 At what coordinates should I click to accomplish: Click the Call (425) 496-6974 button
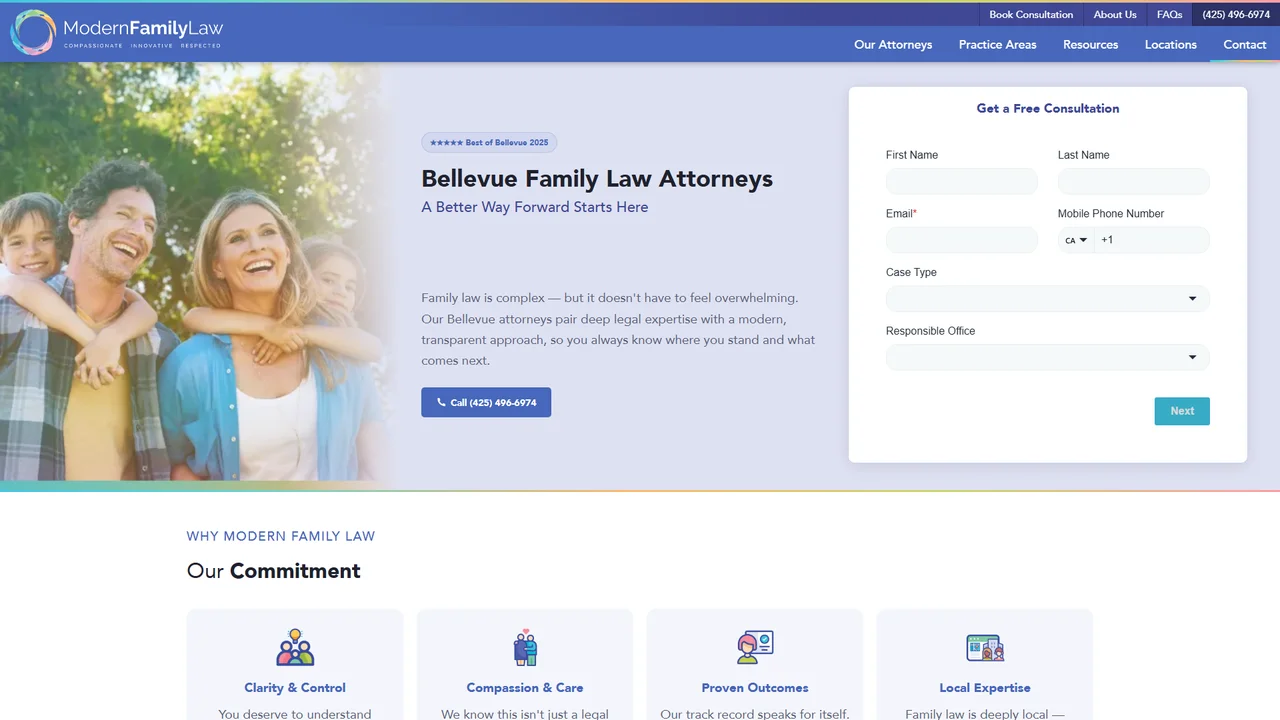(x=486, y=403)
